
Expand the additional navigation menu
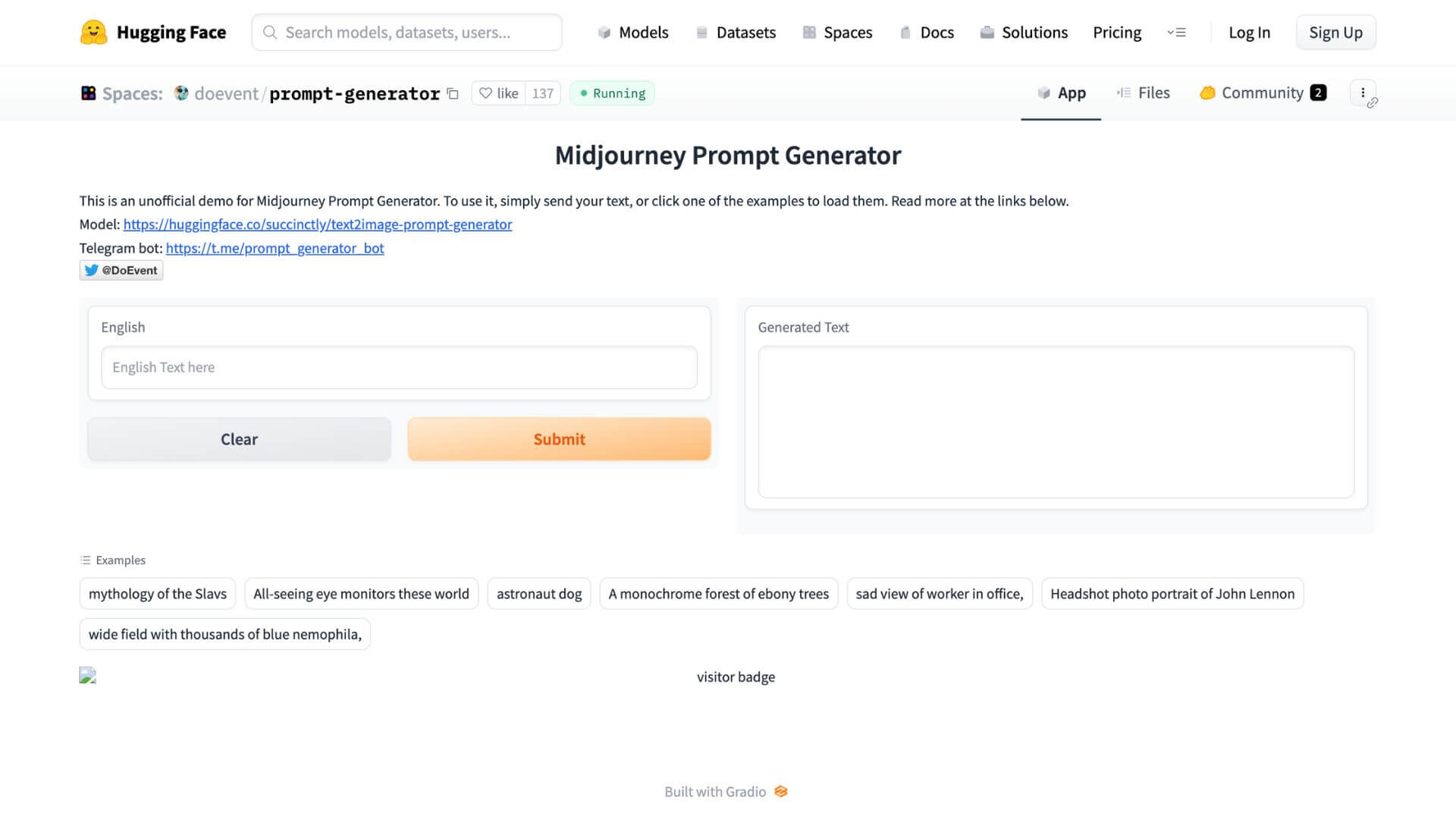pos(1176,33)
